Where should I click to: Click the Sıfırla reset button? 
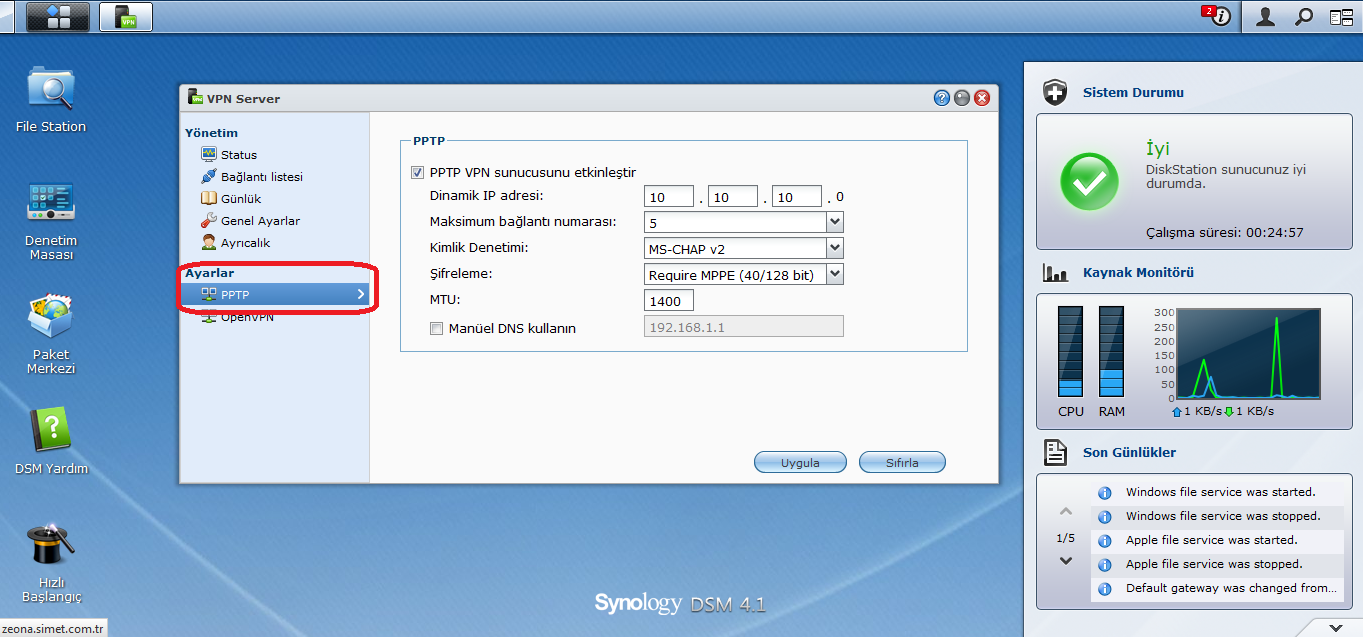pos(902,463)
